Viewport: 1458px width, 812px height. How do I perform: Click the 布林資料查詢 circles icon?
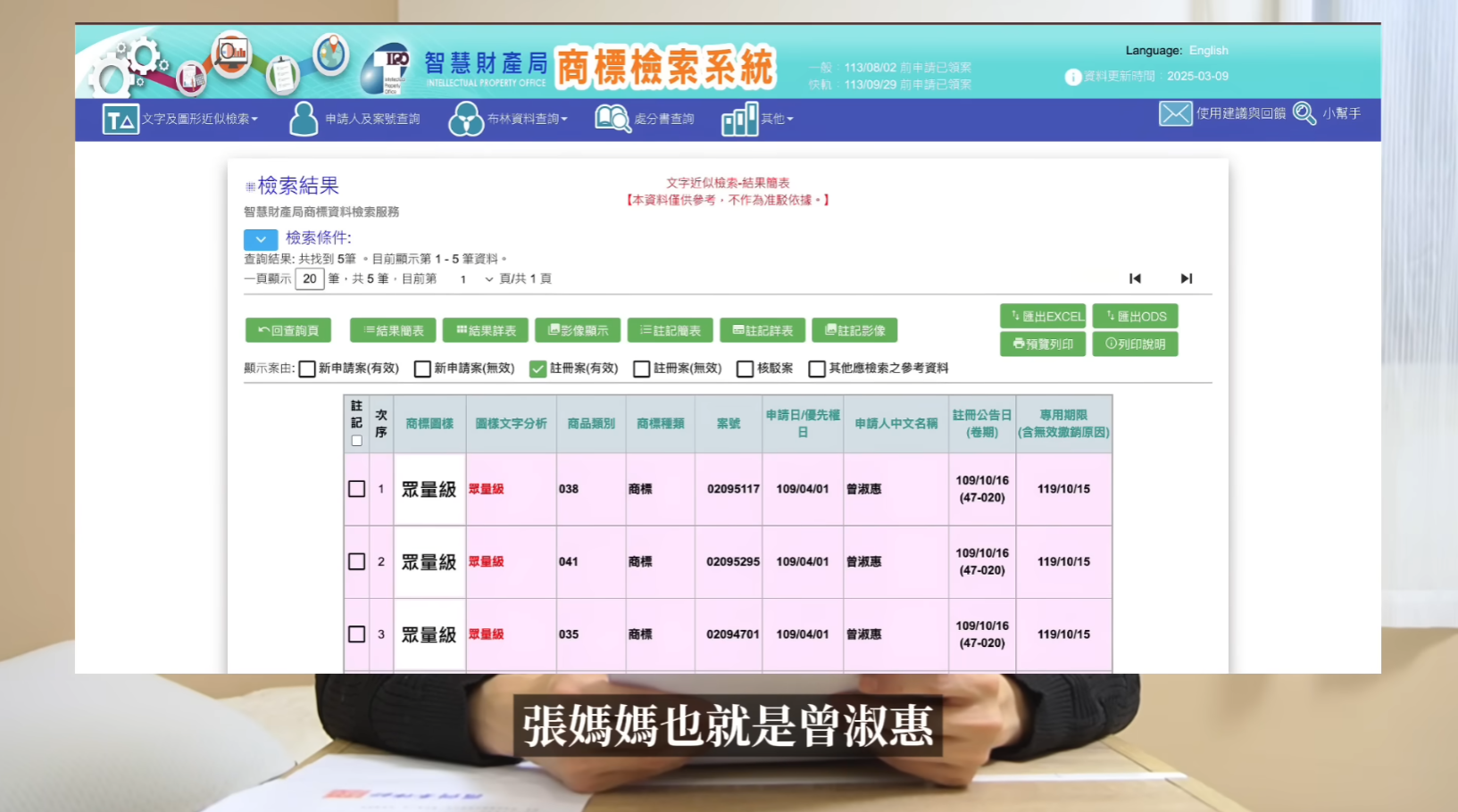pos(465,119)
